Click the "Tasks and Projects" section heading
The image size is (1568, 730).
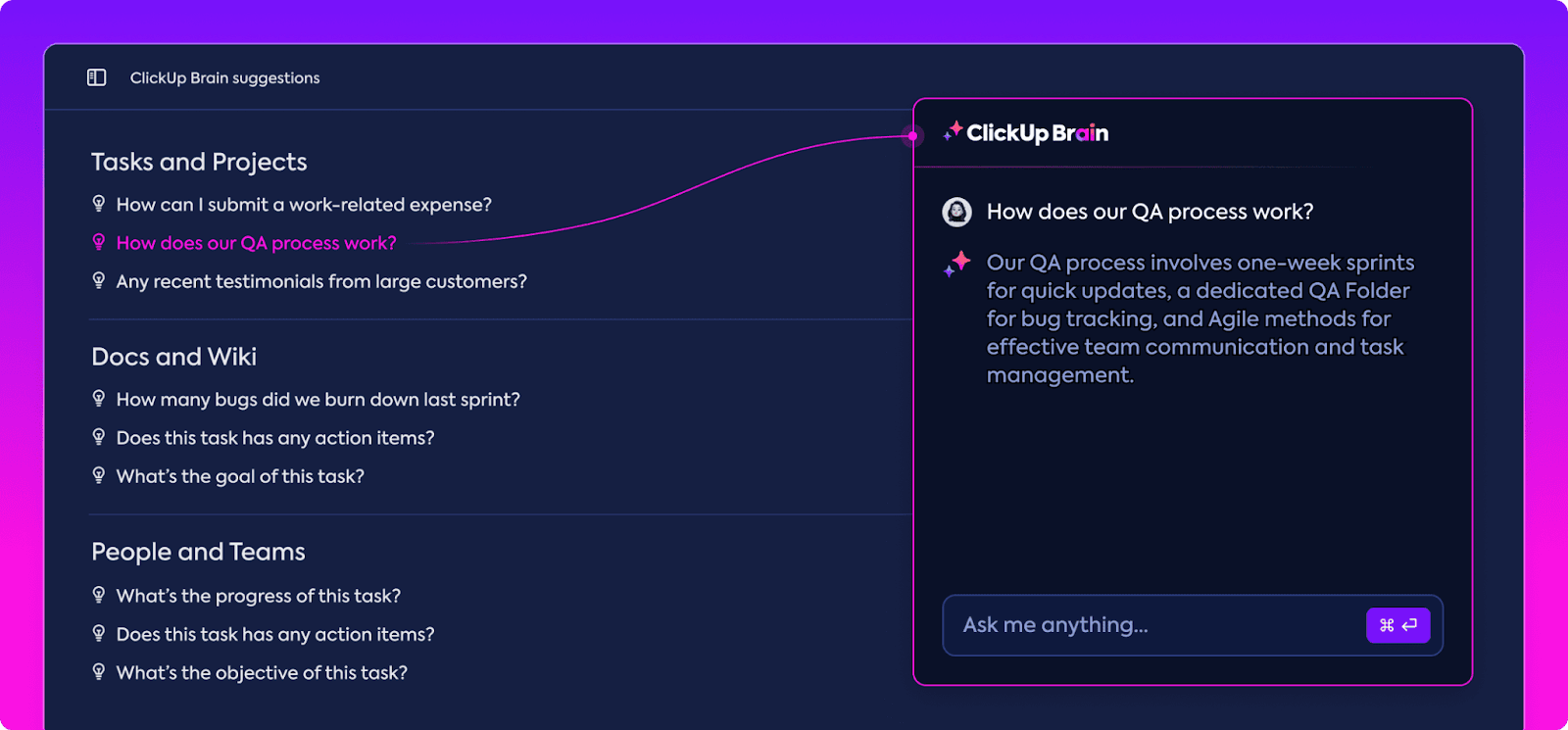199,162
